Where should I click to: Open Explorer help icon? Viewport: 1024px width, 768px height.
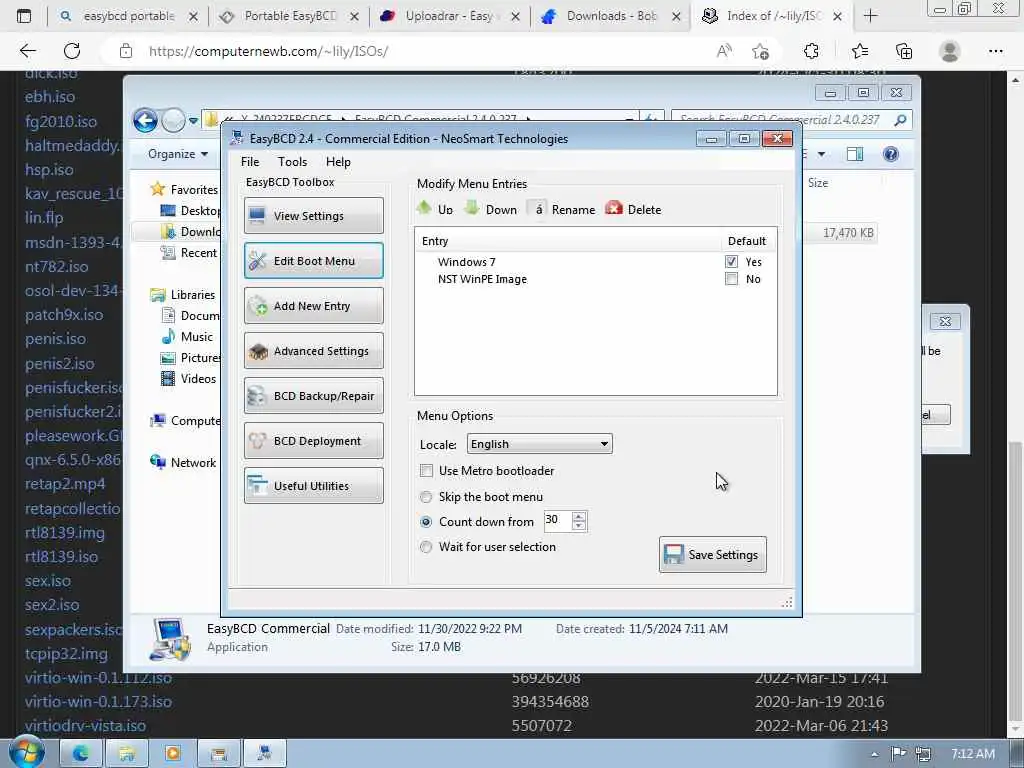tap(890, 154)
